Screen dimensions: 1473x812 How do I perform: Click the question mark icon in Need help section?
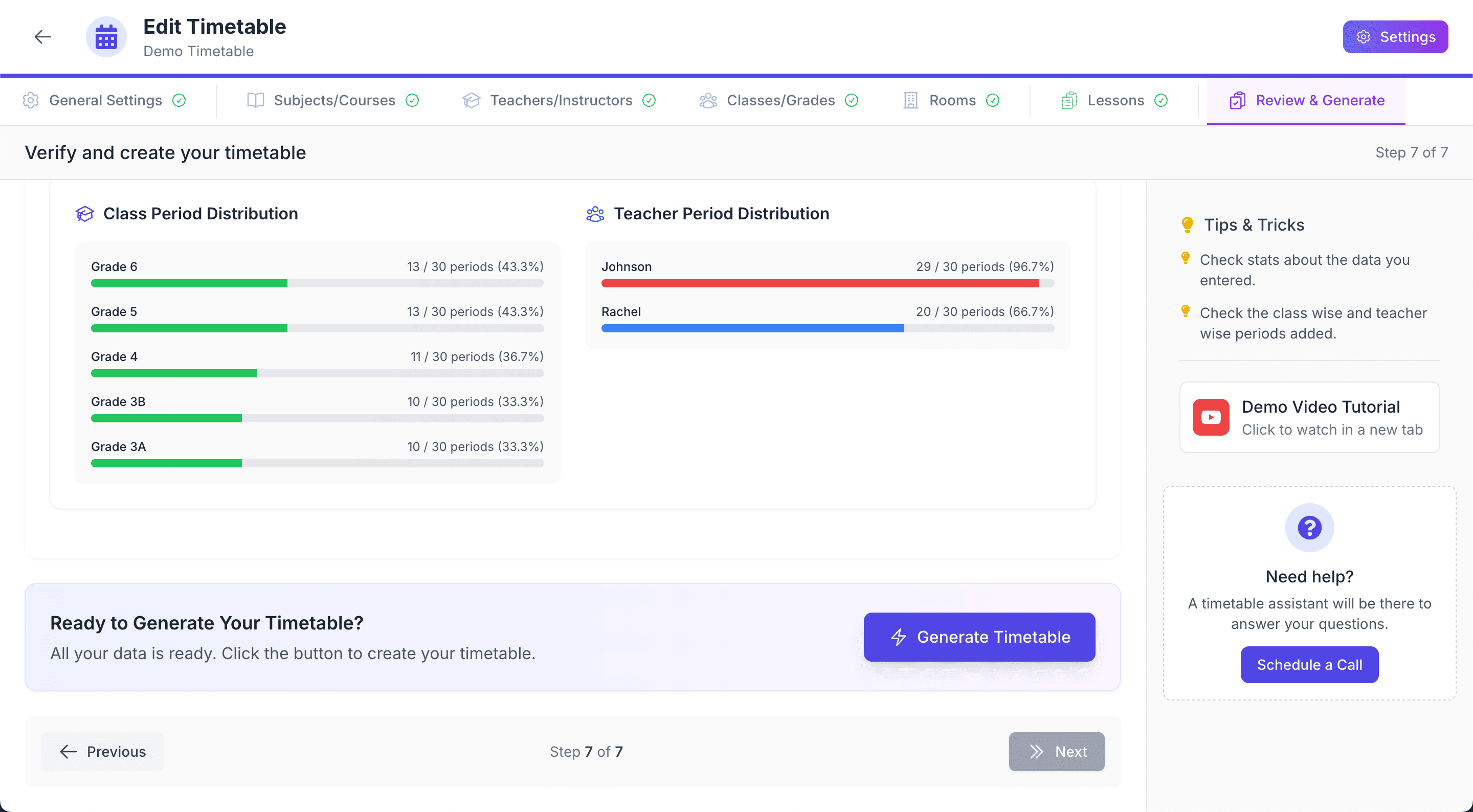tap(1309, 527)
